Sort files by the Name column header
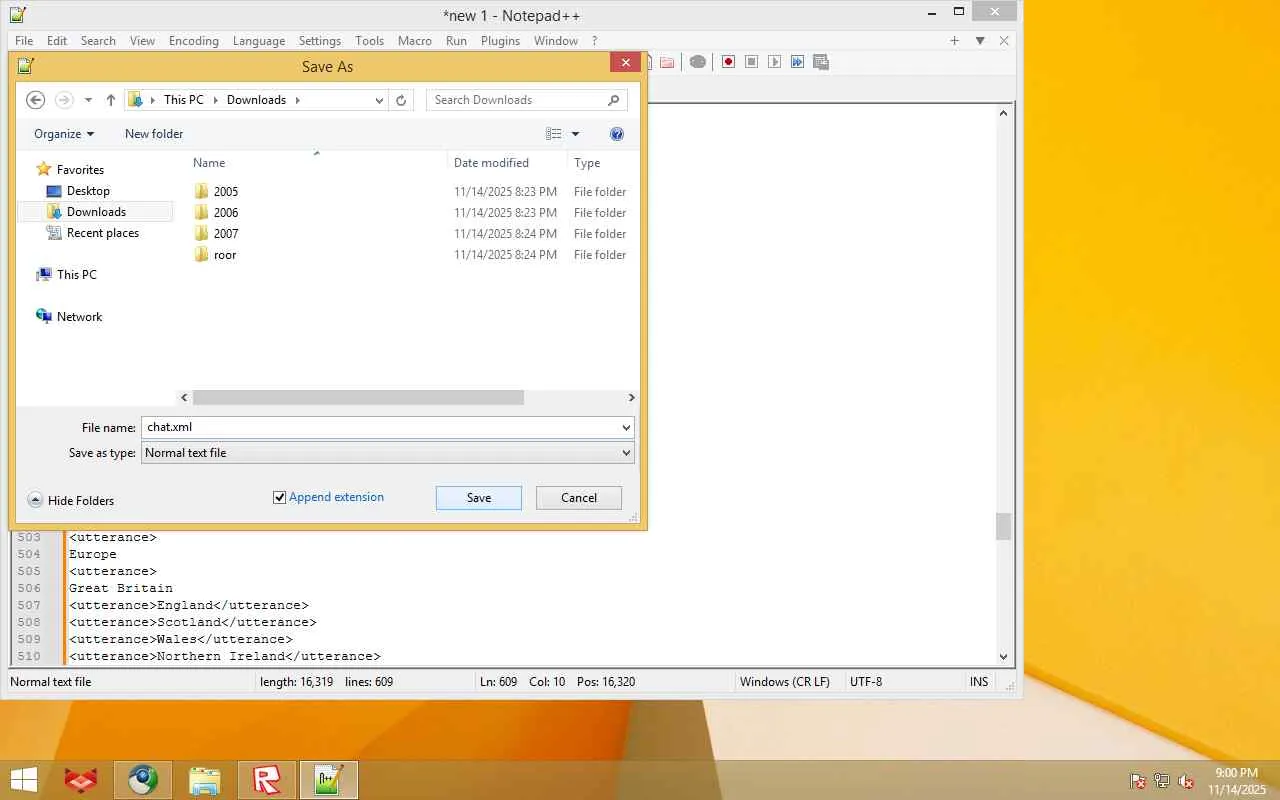 pyautogui.click(x=209, y=163)
